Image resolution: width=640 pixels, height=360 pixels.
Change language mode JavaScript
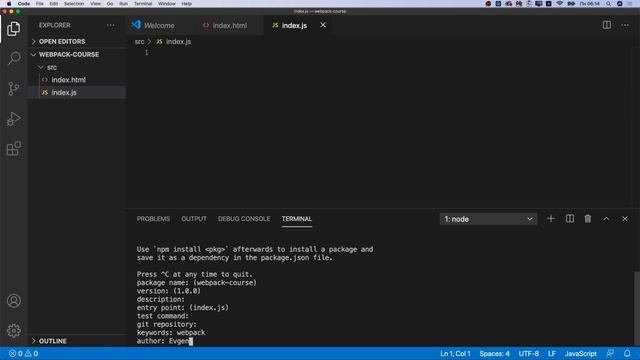(580, 353)
